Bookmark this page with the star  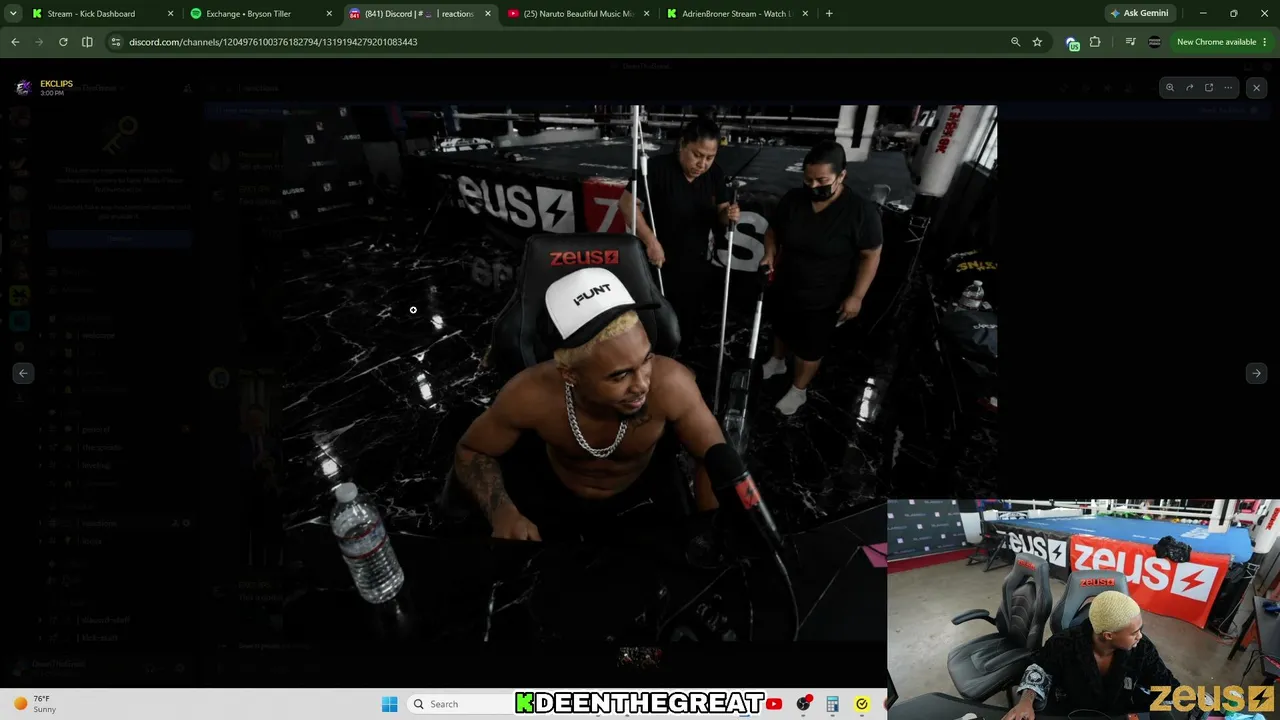pos(1037,42)
